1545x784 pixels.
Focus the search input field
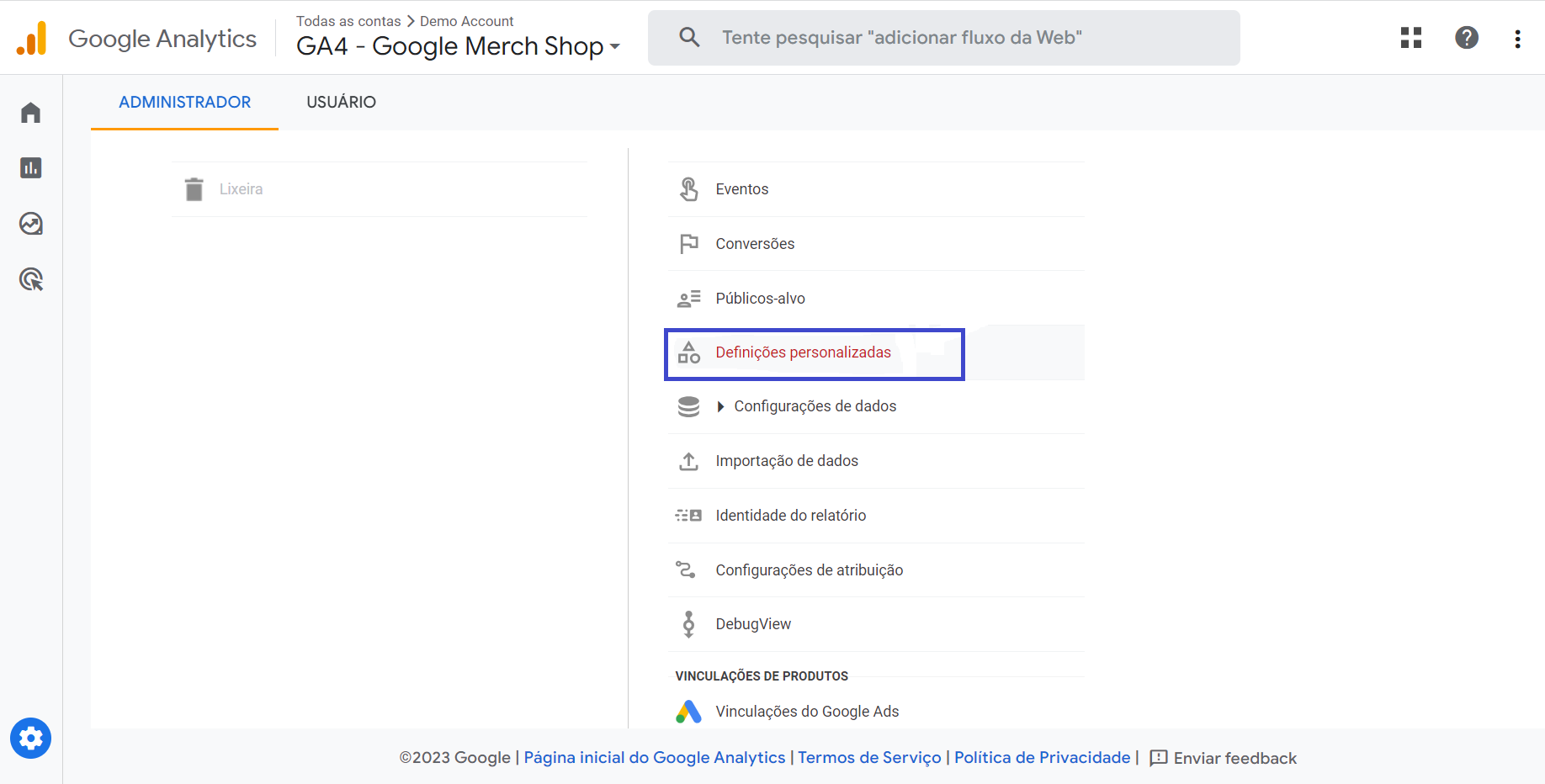[944, 38]
